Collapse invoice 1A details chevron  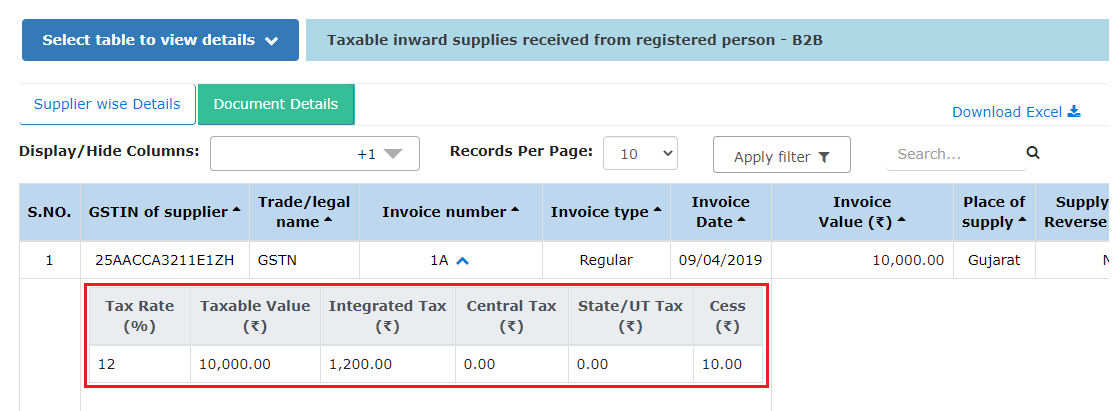click(x=463, y=260)
